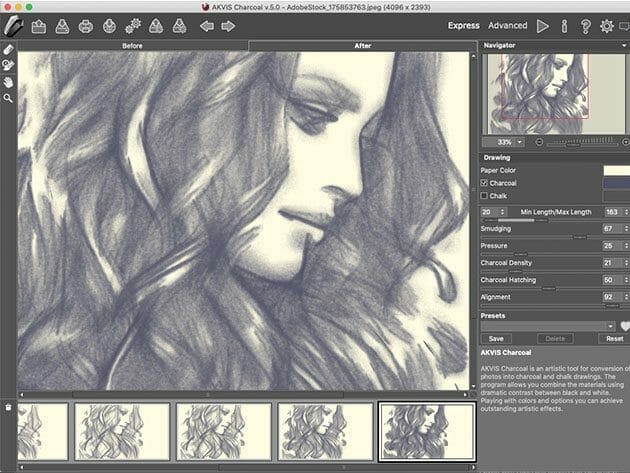Click the Open image icon in toolbar
The image size is (630, 473).
[x=39, y=26]
